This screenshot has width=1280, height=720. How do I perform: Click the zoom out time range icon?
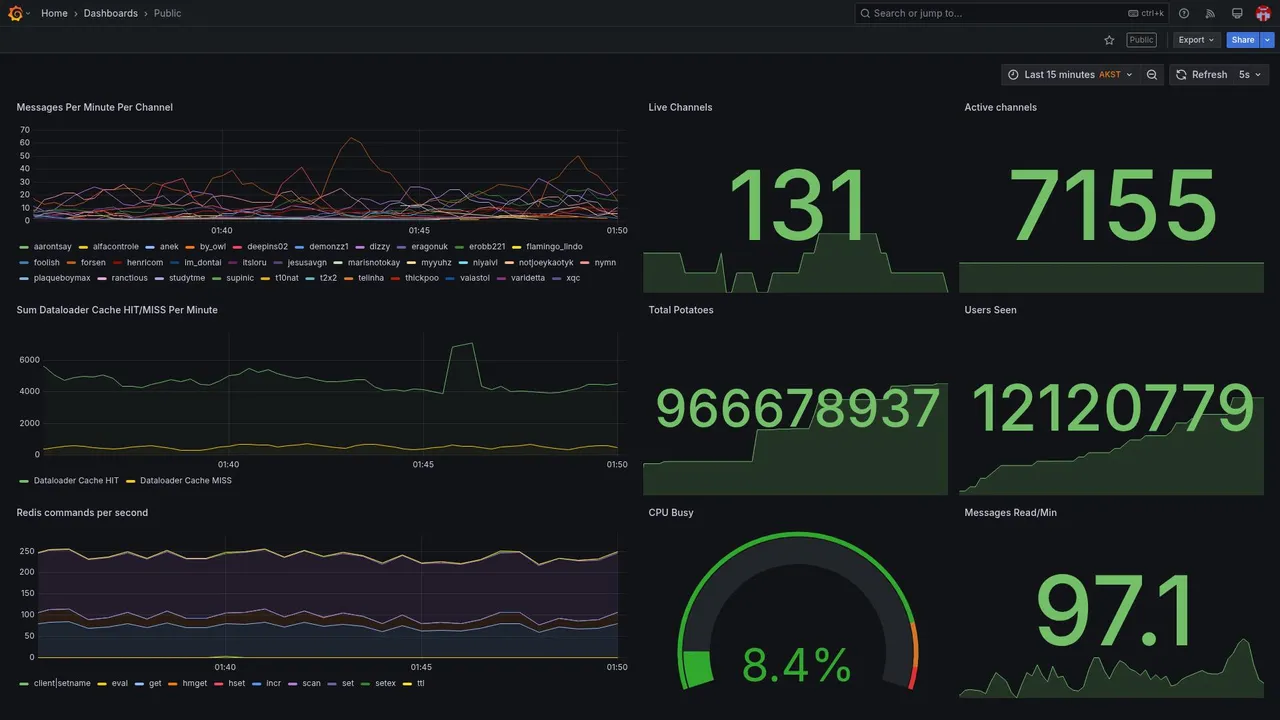click(1152, 75)
